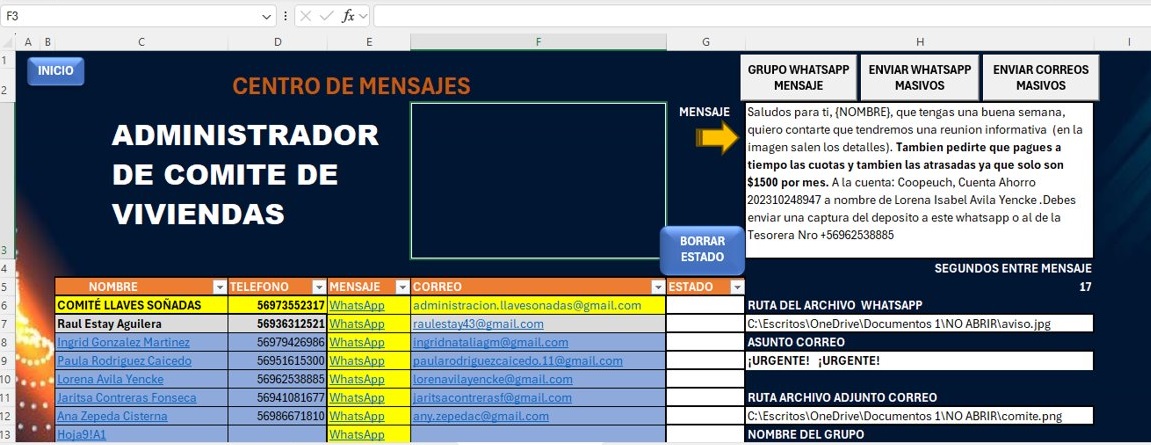
Task: Open the MENSAJE column filter dropdown
Action: (x=402, y=287)
